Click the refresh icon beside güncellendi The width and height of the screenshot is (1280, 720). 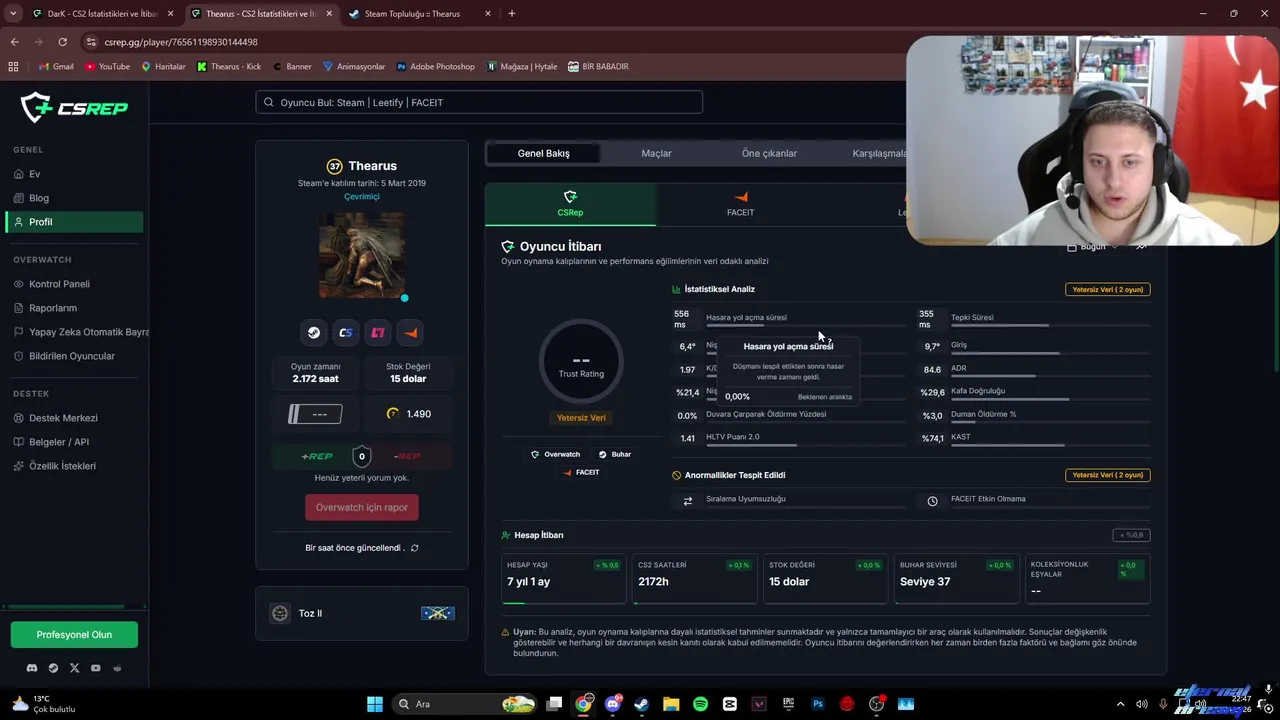pyautogui.click(x=415, y=548)
